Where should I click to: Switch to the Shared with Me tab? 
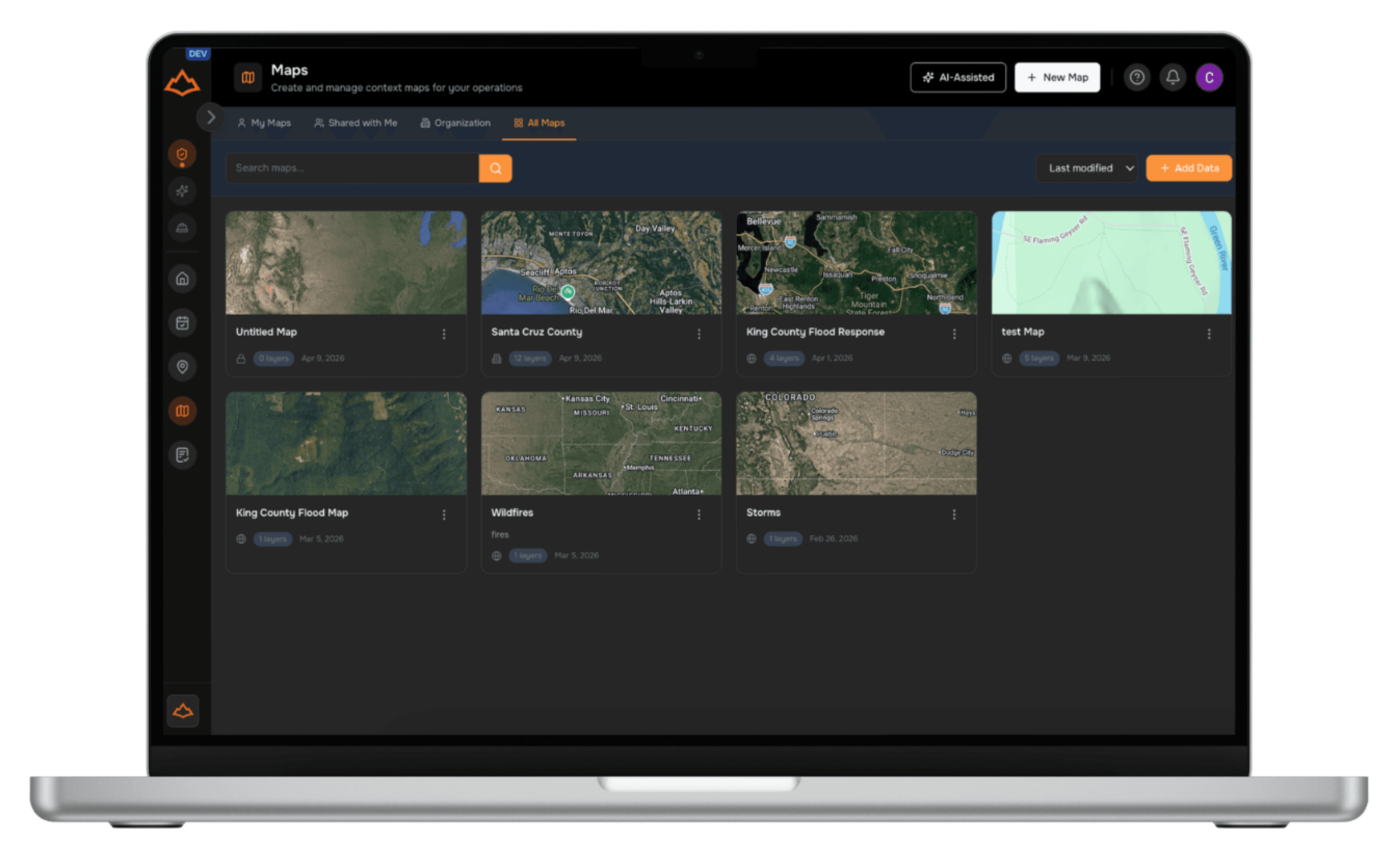(x=356, y=123)
